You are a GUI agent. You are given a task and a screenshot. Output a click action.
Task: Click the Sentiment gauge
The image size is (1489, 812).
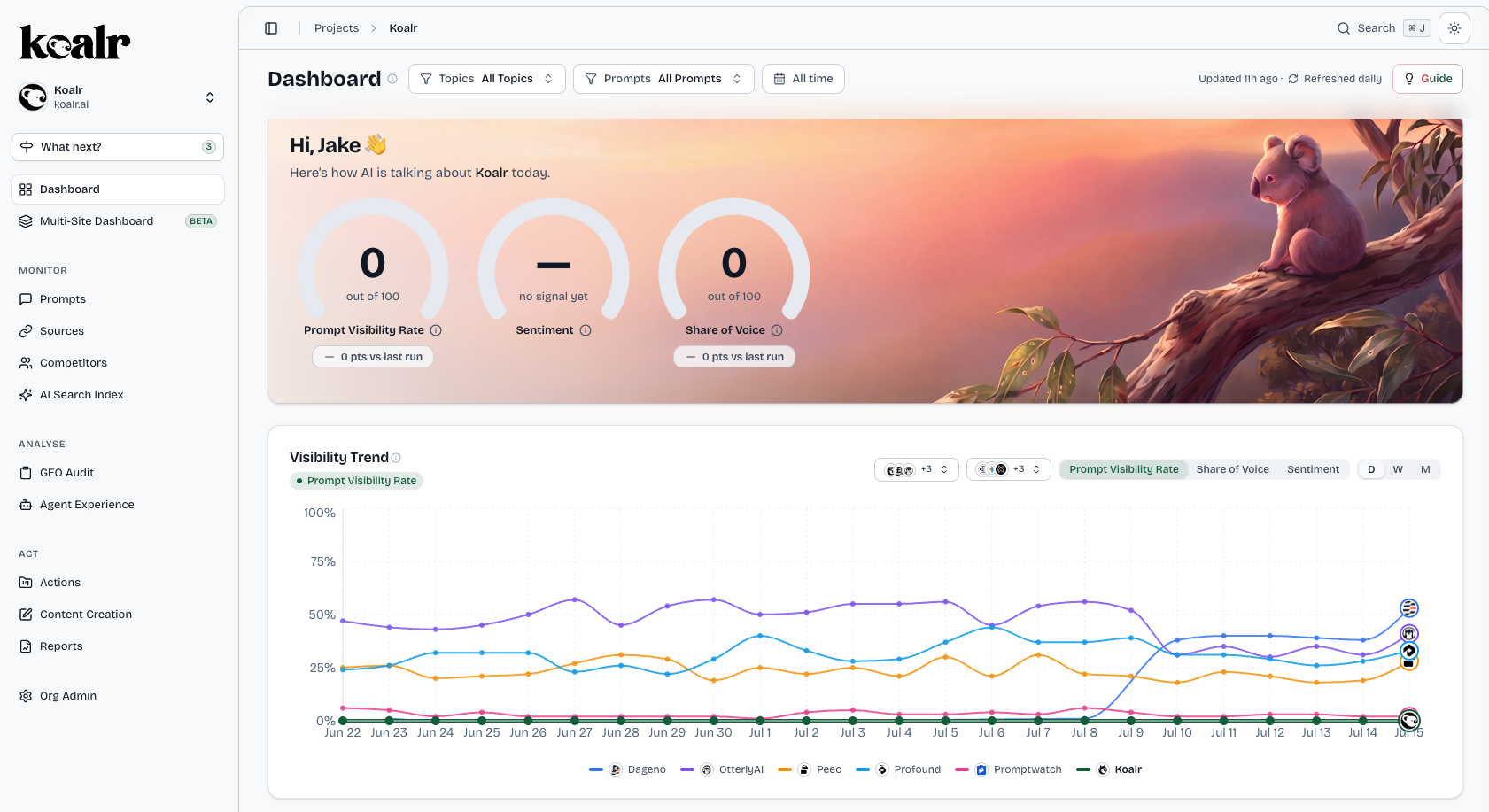click(554, 259)
